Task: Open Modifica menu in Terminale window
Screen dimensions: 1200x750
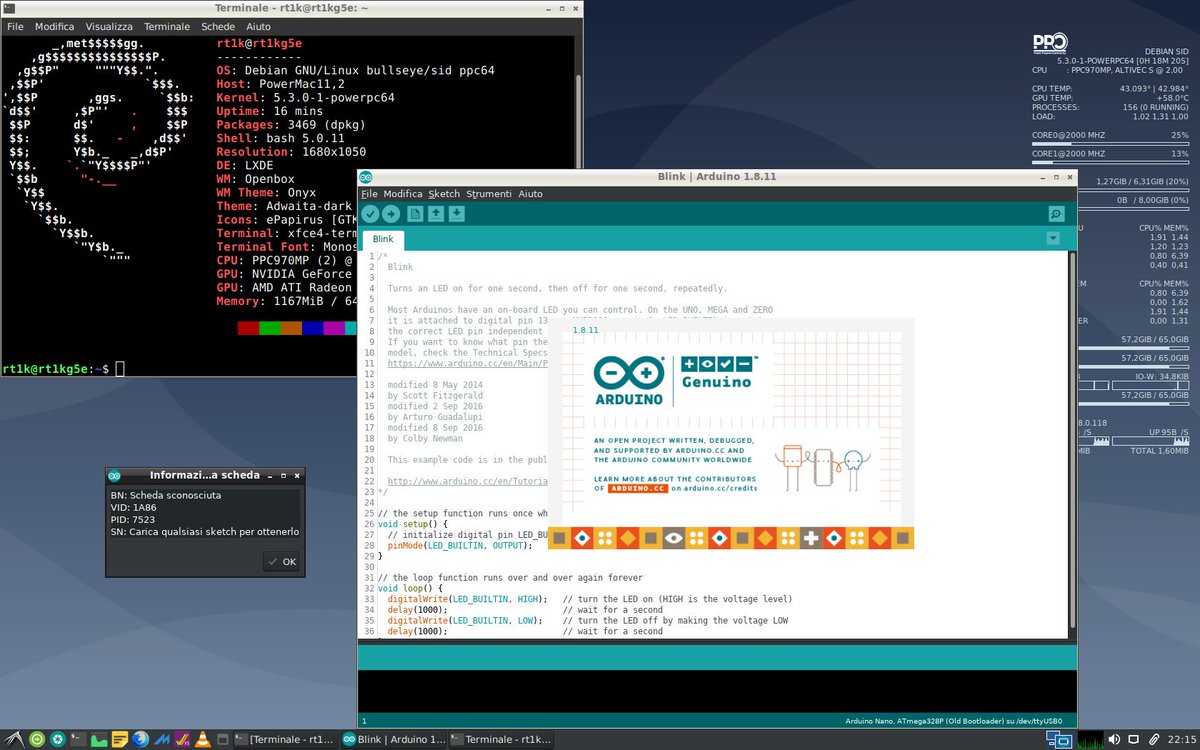Action: click(55, 26)
